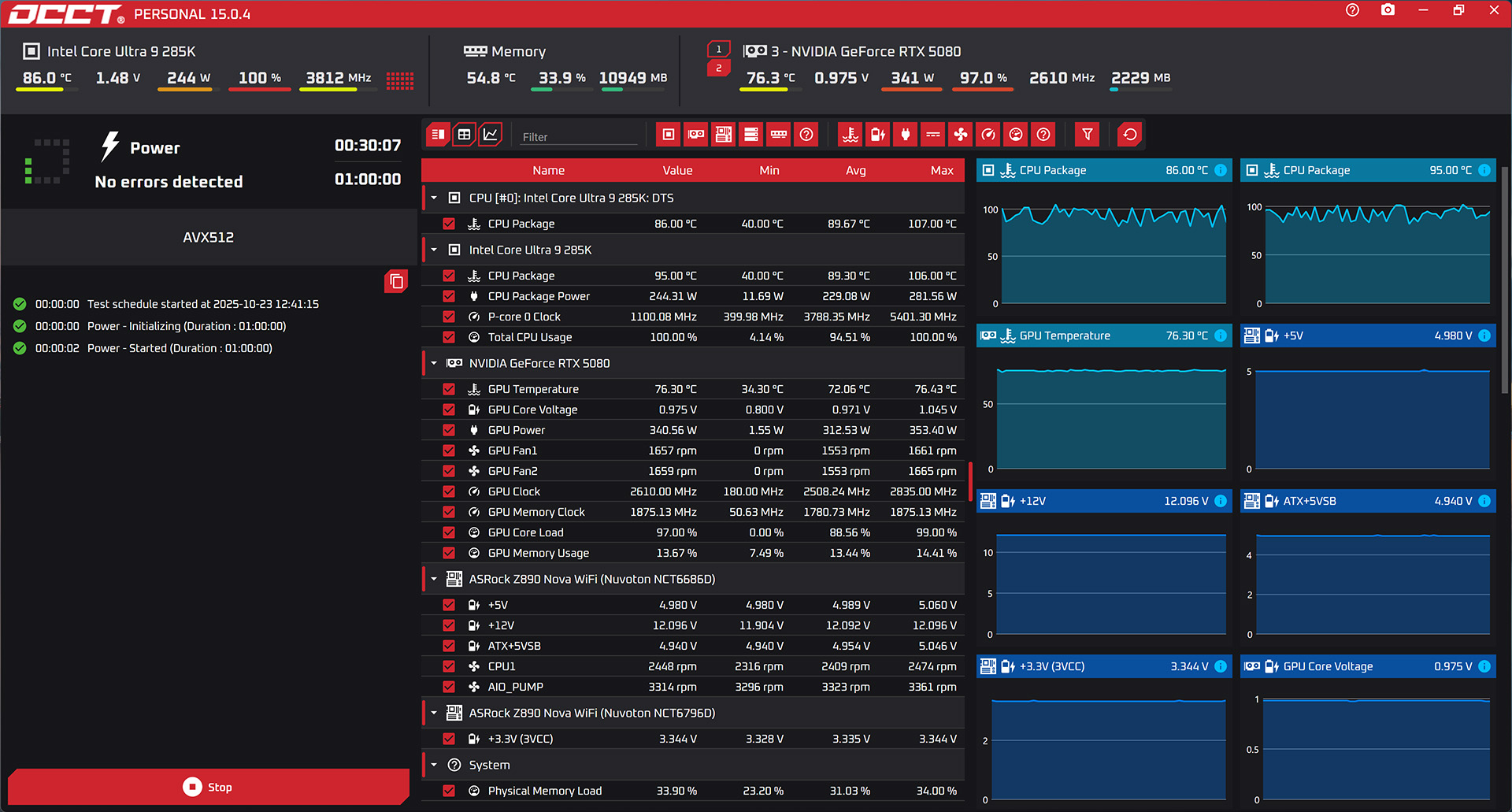Uncheck the AIO_PUMP sensor checkbox

click(x=449, y=687)
